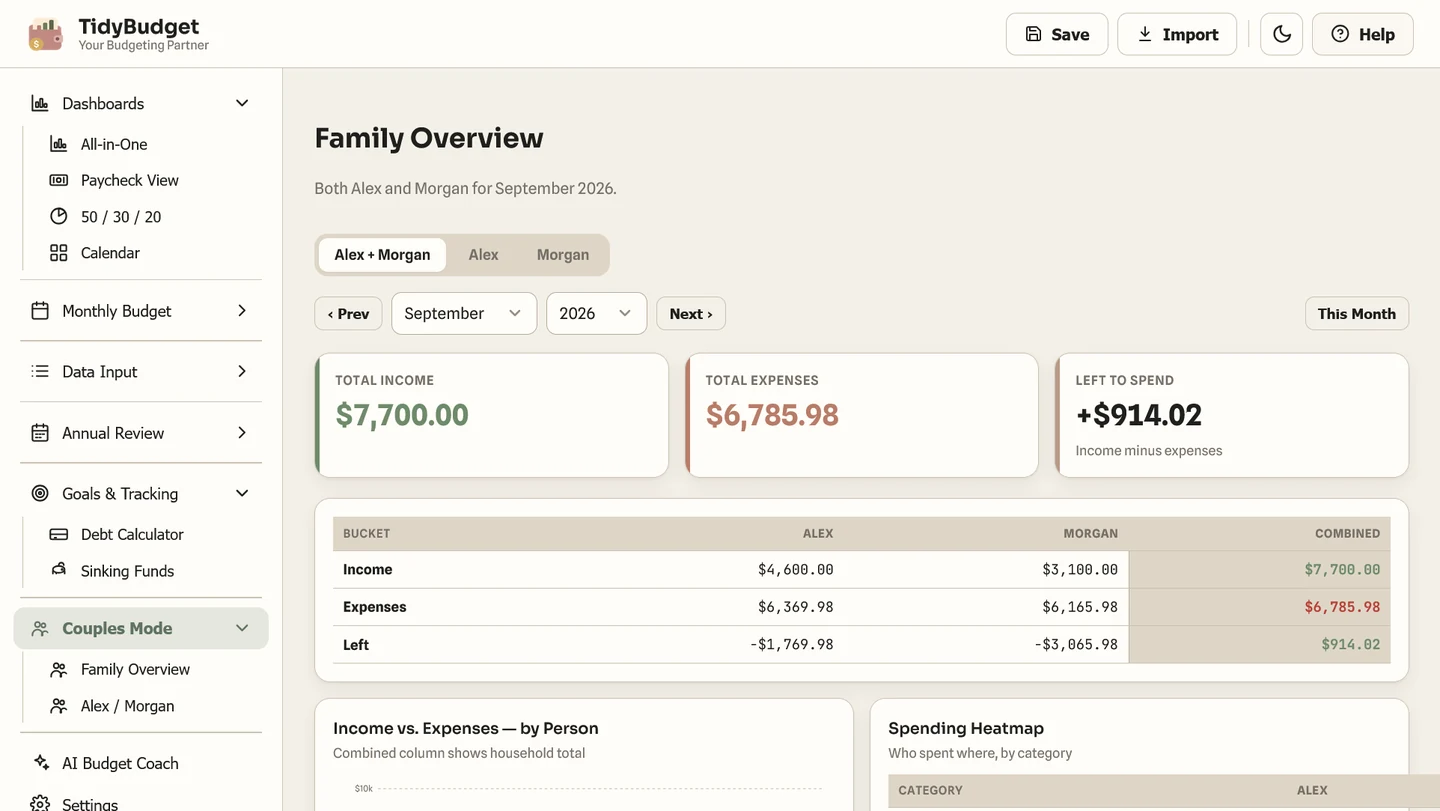Viewport: 1440px width, 811px height.
Task: Click the Calendar grid icon
Action: point(59,253)
